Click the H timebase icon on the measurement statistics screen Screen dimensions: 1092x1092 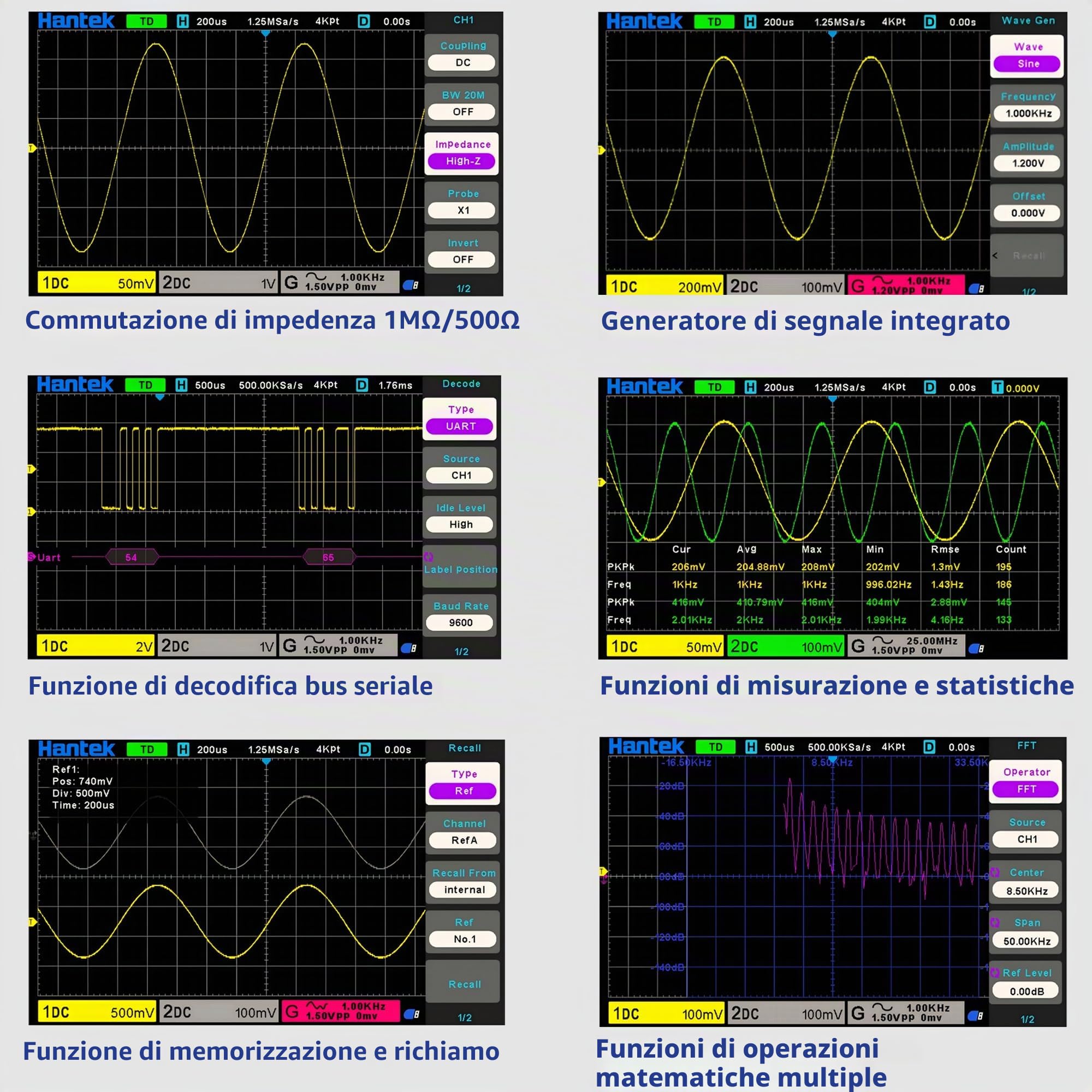(751, 388)
